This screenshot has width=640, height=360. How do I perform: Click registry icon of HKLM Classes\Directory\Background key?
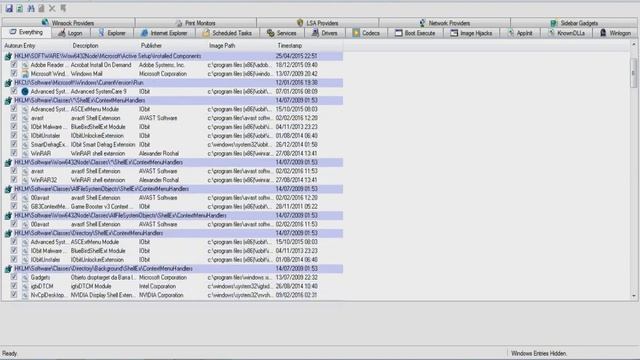click(8, 269)
